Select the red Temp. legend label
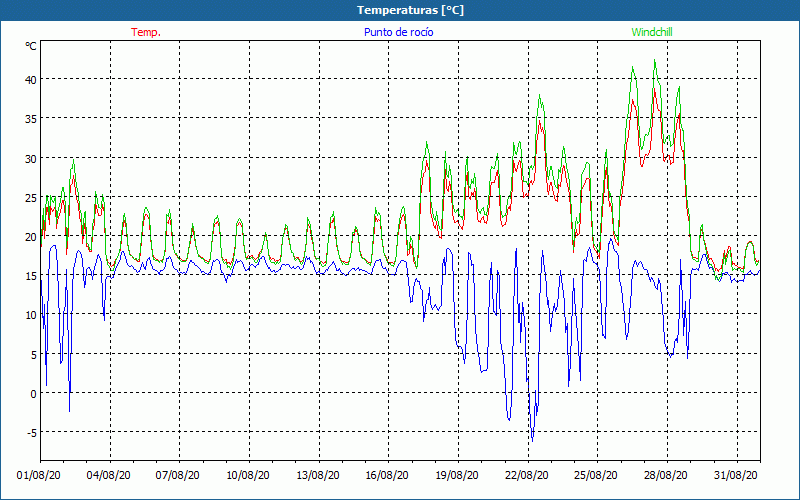800x500 pixels. click(x=146, y=32)
